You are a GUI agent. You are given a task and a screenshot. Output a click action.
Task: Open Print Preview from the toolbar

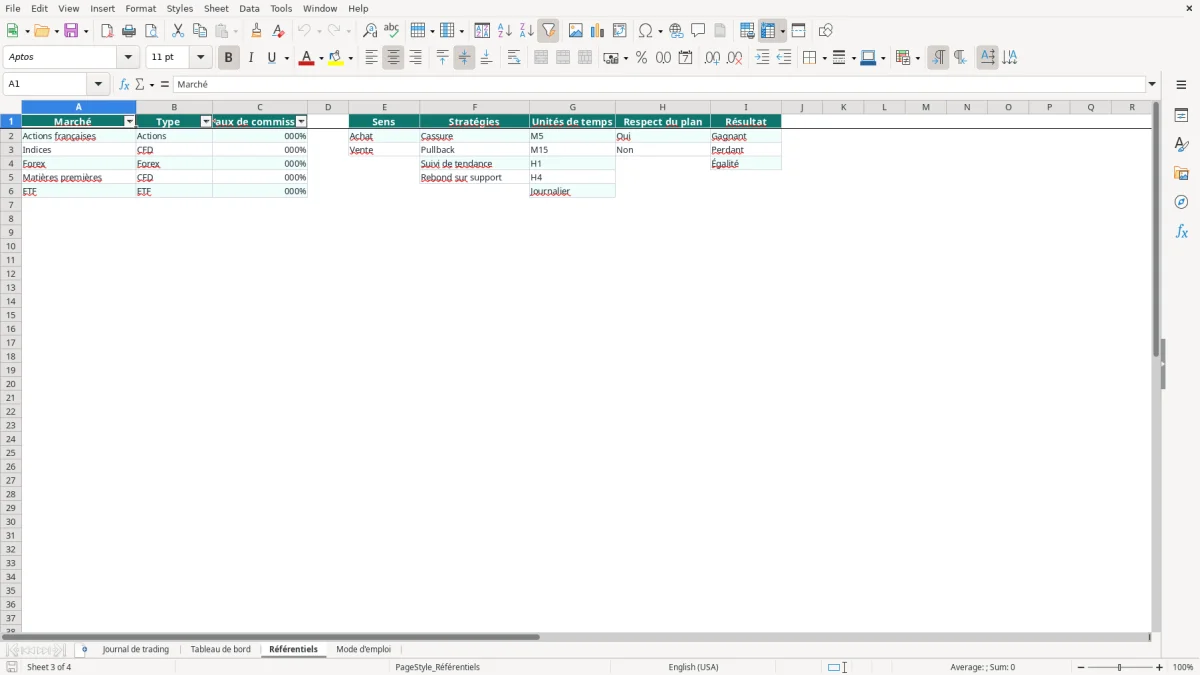(x=151, y=31)
